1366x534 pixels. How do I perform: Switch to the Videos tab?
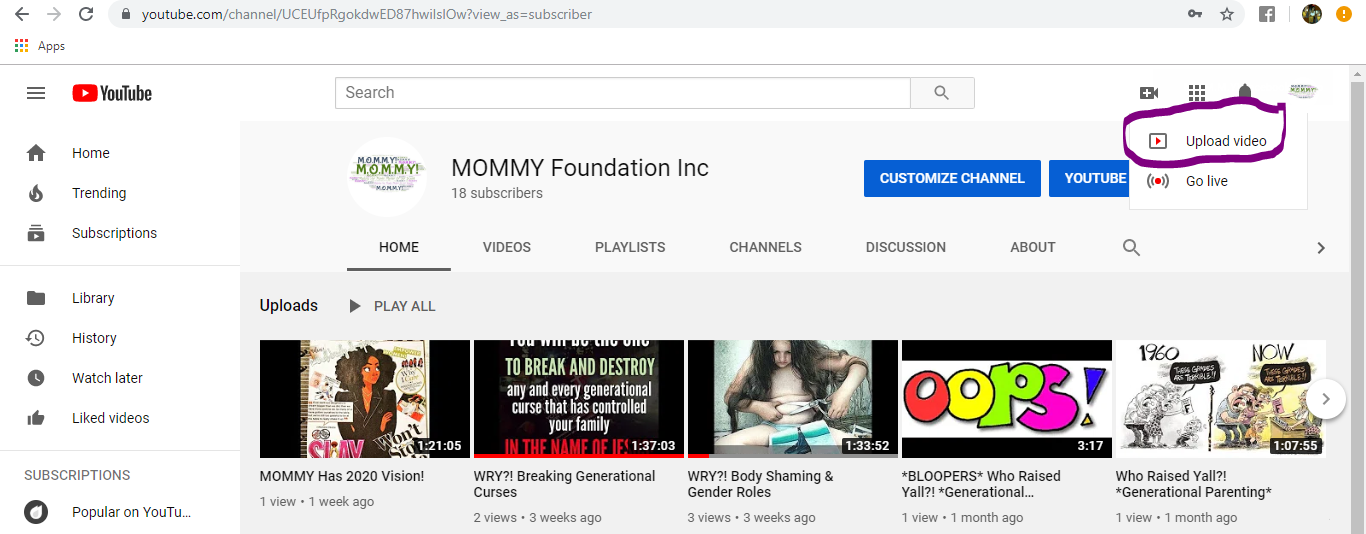tap(507, 247)
